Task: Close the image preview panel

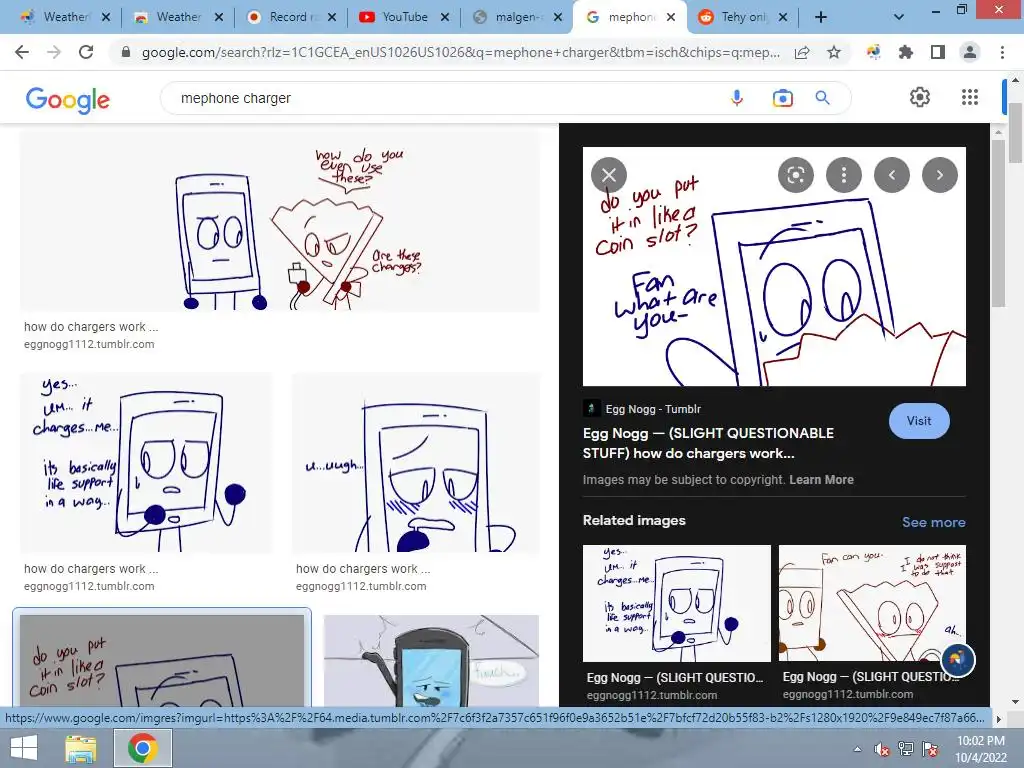Action: tap(609, 175)
